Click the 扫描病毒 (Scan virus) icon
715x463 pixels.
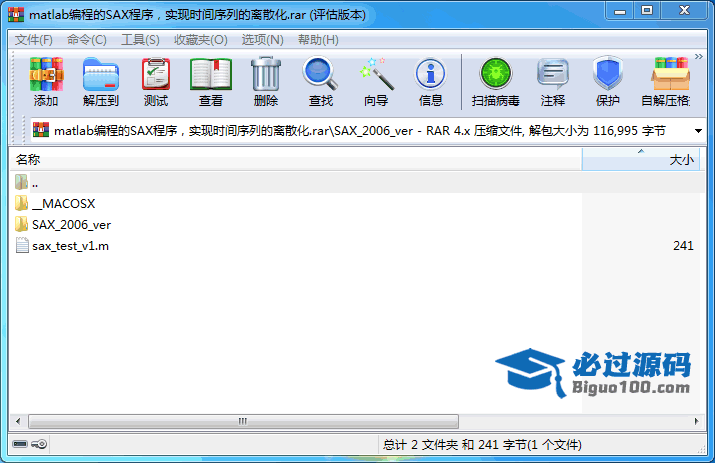tap(496, 74)
